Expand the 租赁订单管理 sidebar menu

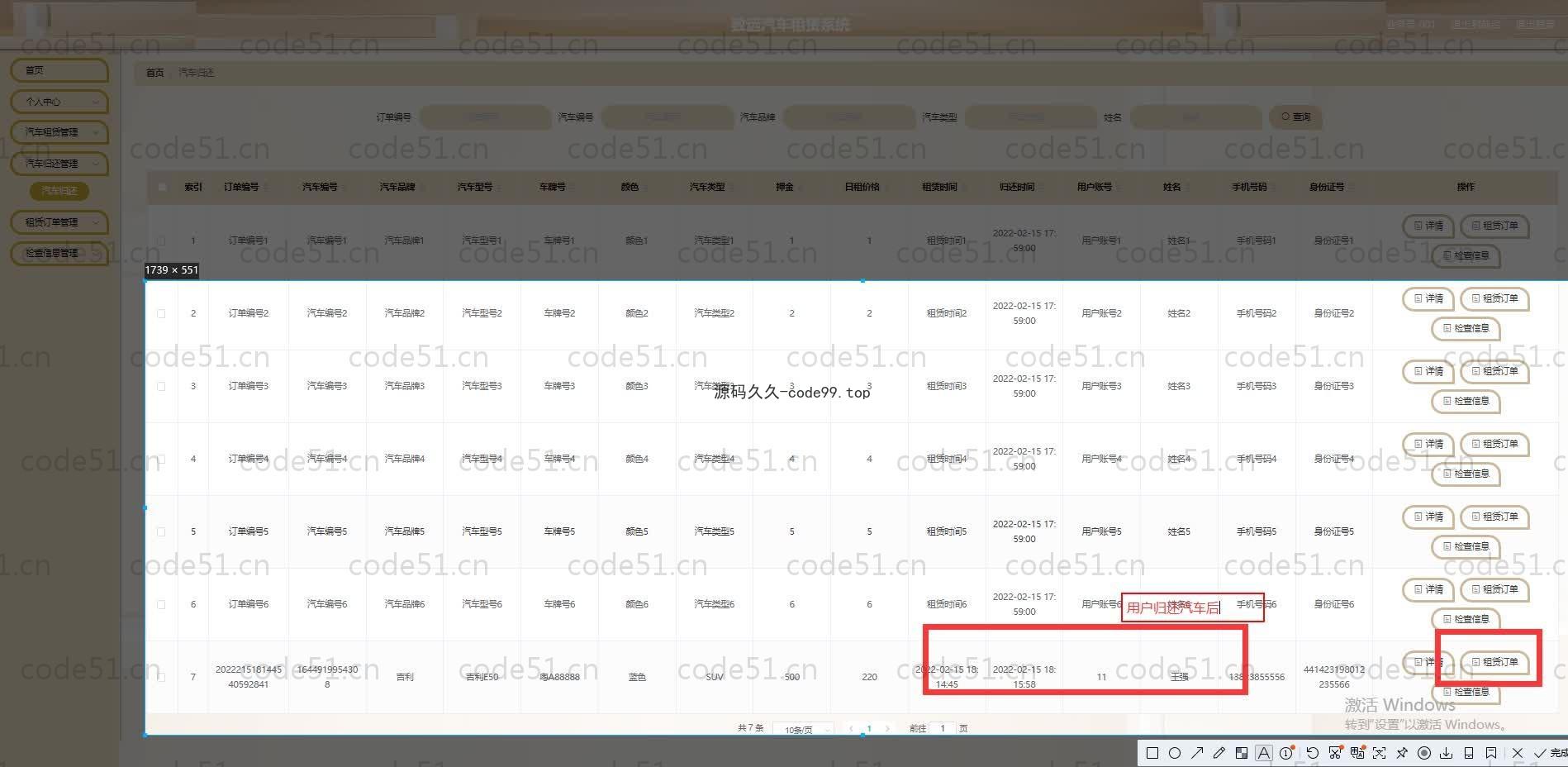pyautogui.click(x=59, y=222)
